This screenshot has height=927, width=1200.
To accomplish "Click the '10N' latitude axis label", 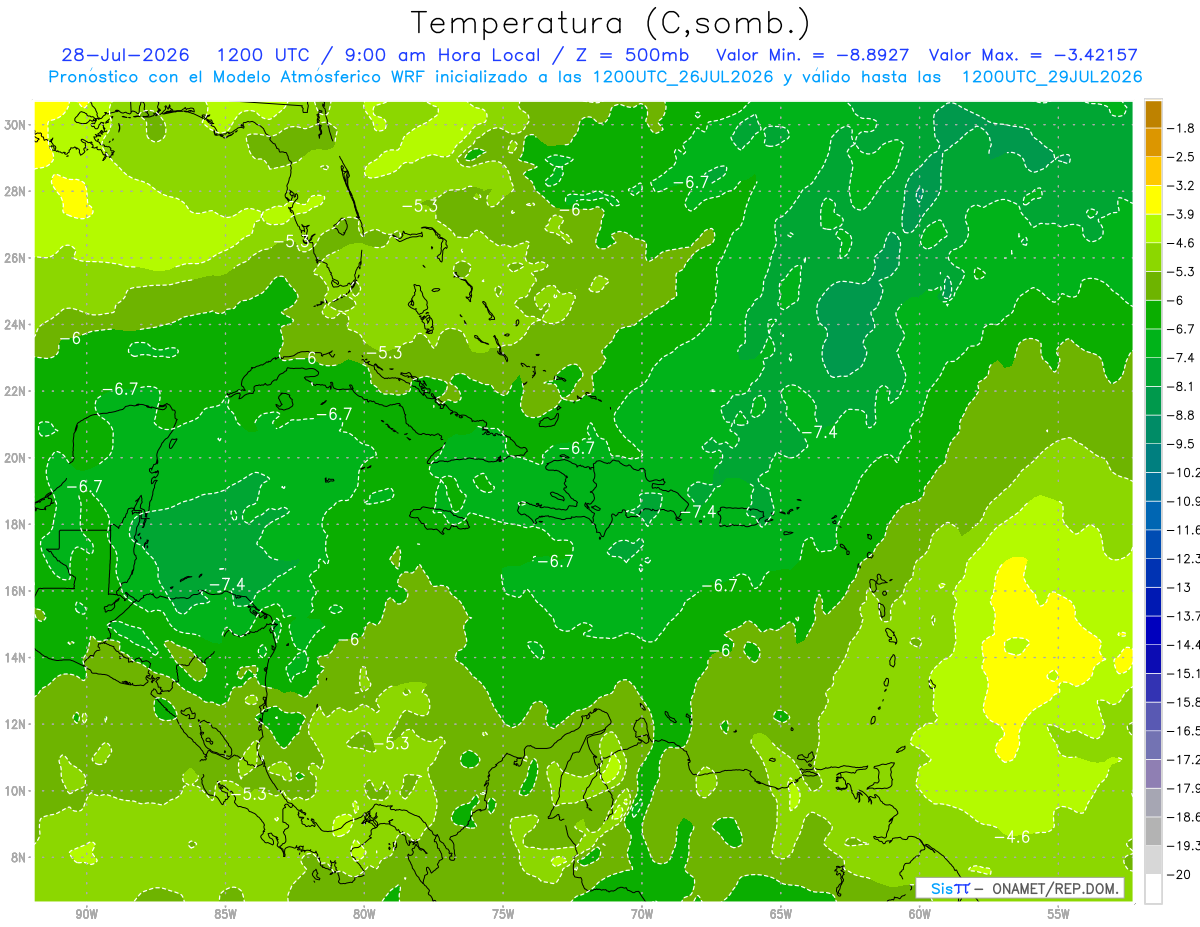I will (15, 791).
